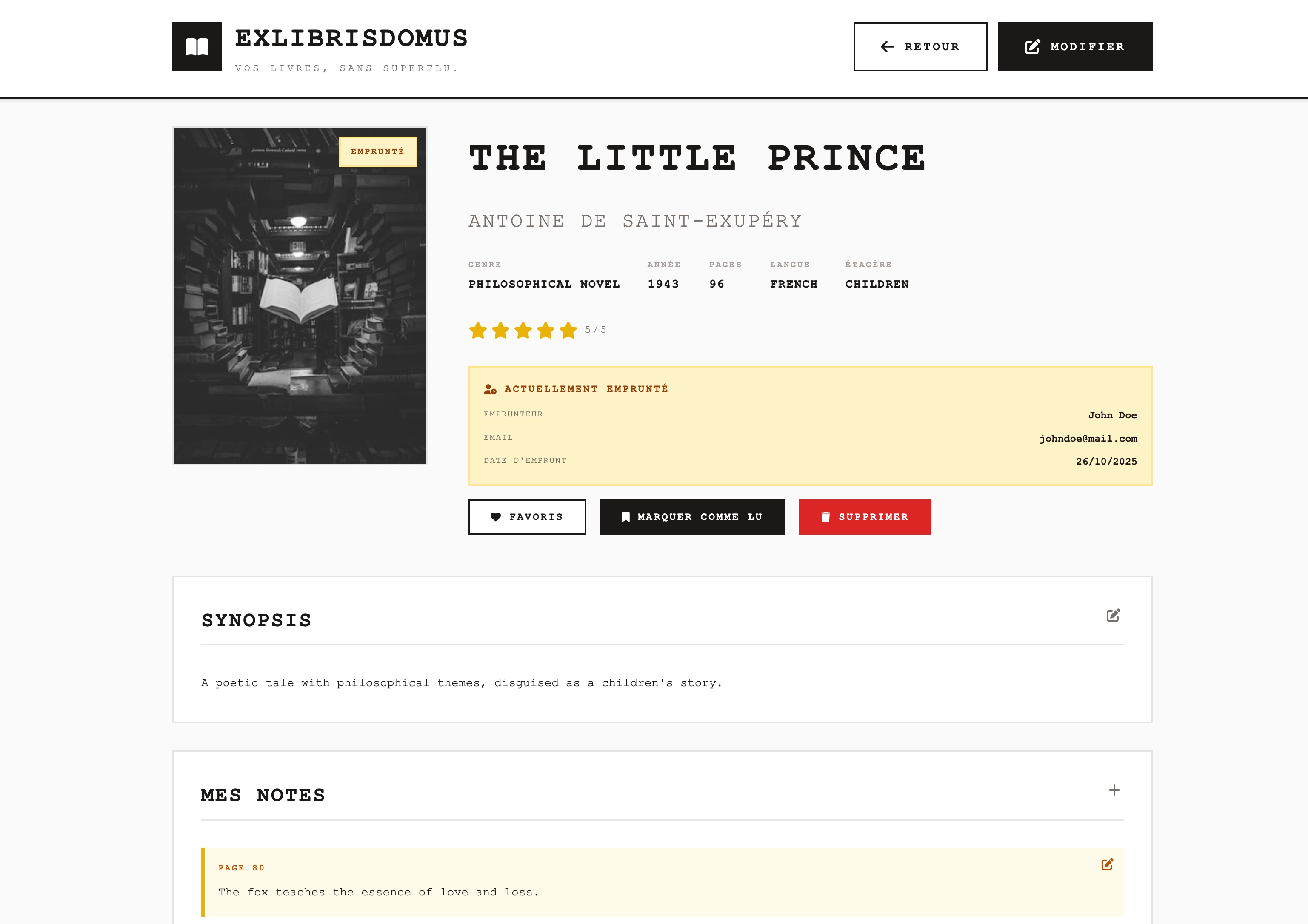Image resolution: width=1308 pixels, height=924 pixels.
Task: Edit the Page 80 note
Action: (x=1107, y=865)
